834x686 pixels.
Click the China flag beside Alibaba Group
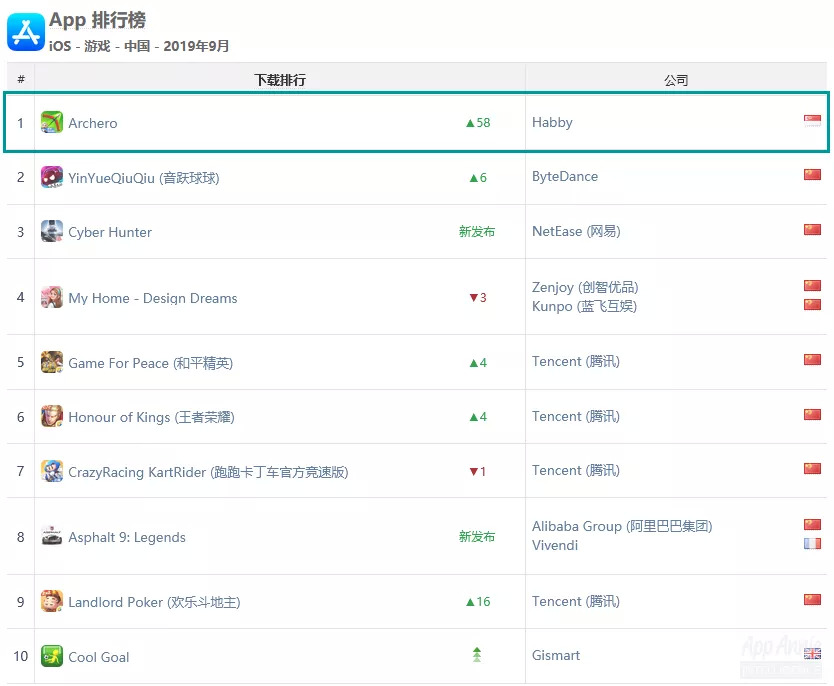(812, 524)
